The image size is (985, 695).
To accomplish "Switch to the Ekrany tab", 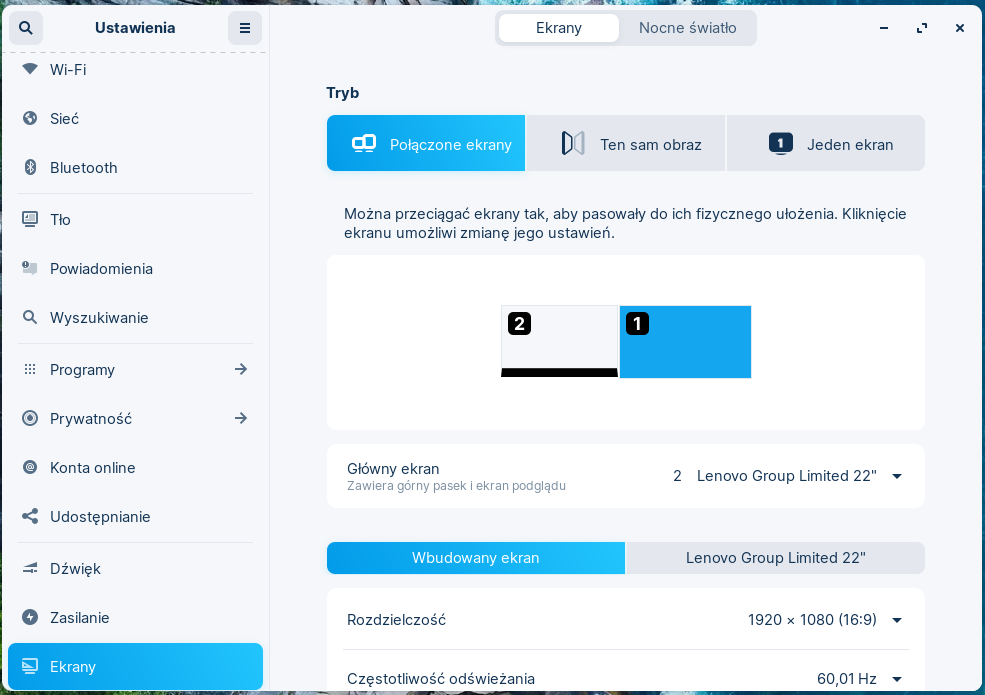I will 558,28.
